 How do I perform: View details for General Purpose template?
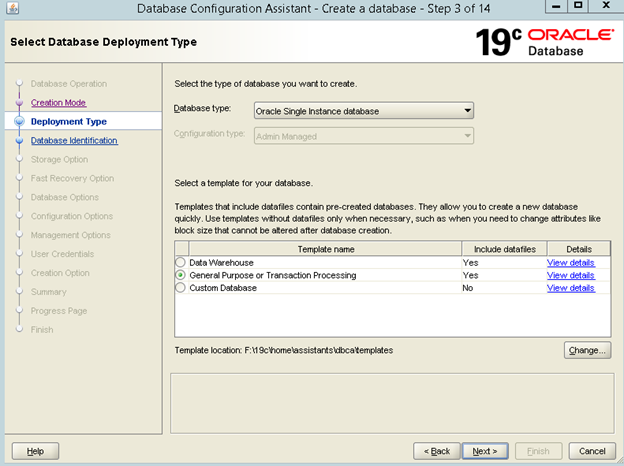[571, 275]
